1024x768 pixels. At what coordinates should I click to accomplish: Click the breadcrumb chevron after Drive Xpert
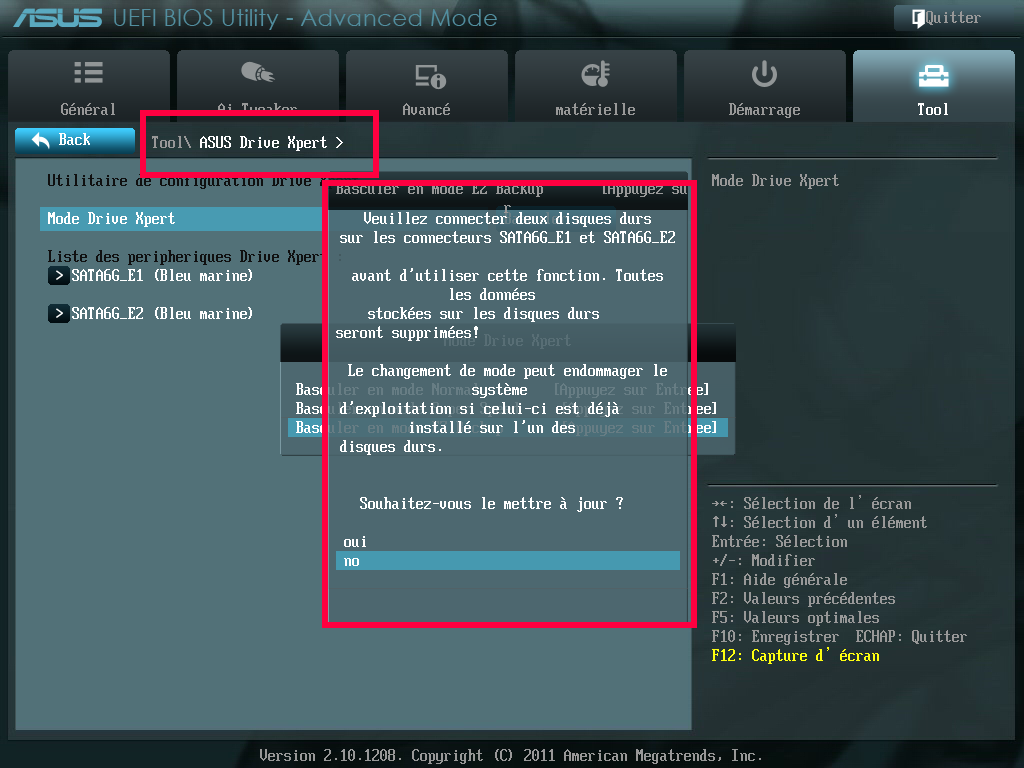click(x=339, y=142)
